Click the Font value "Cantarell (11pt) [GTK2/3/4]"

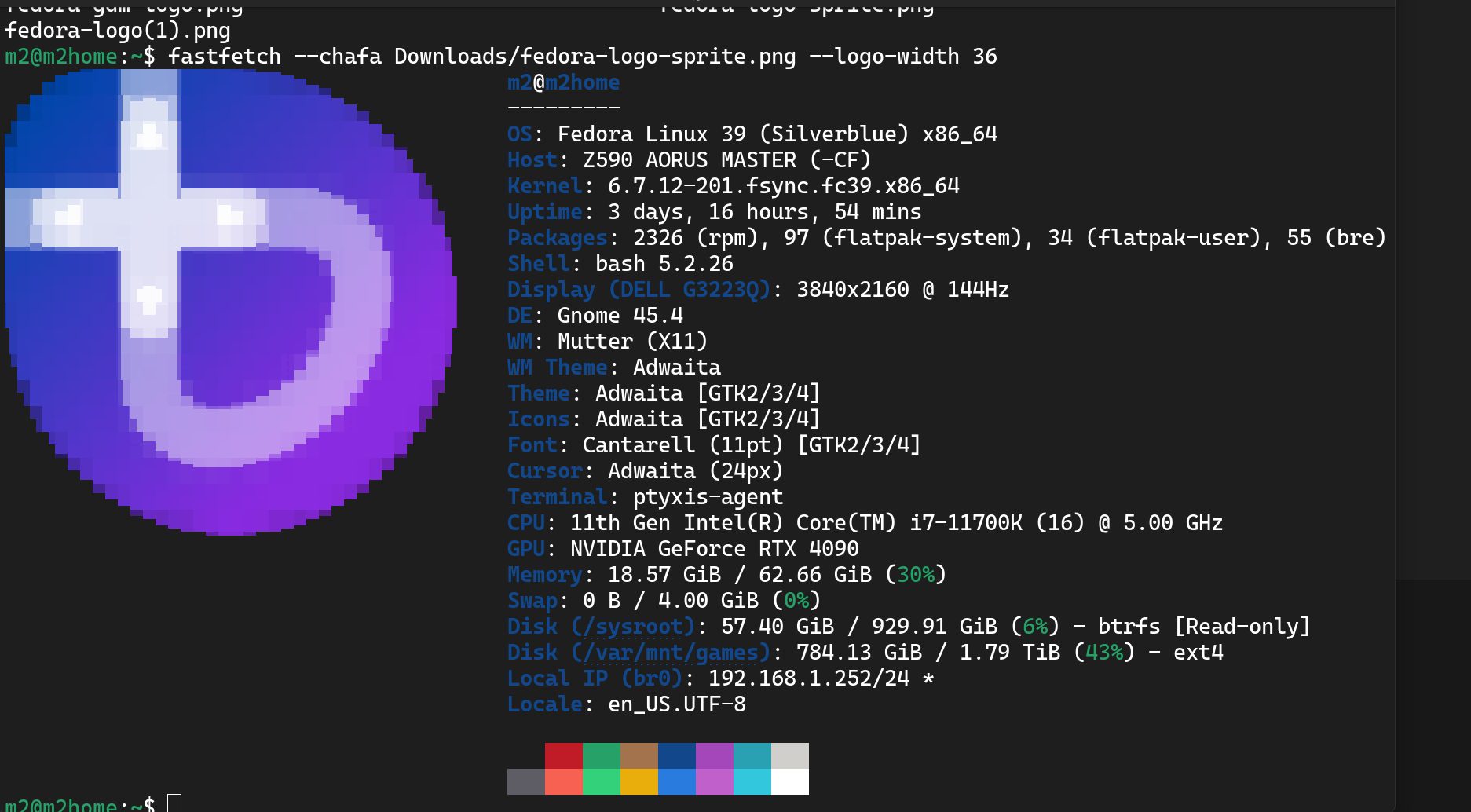click(x=752, y=445)
